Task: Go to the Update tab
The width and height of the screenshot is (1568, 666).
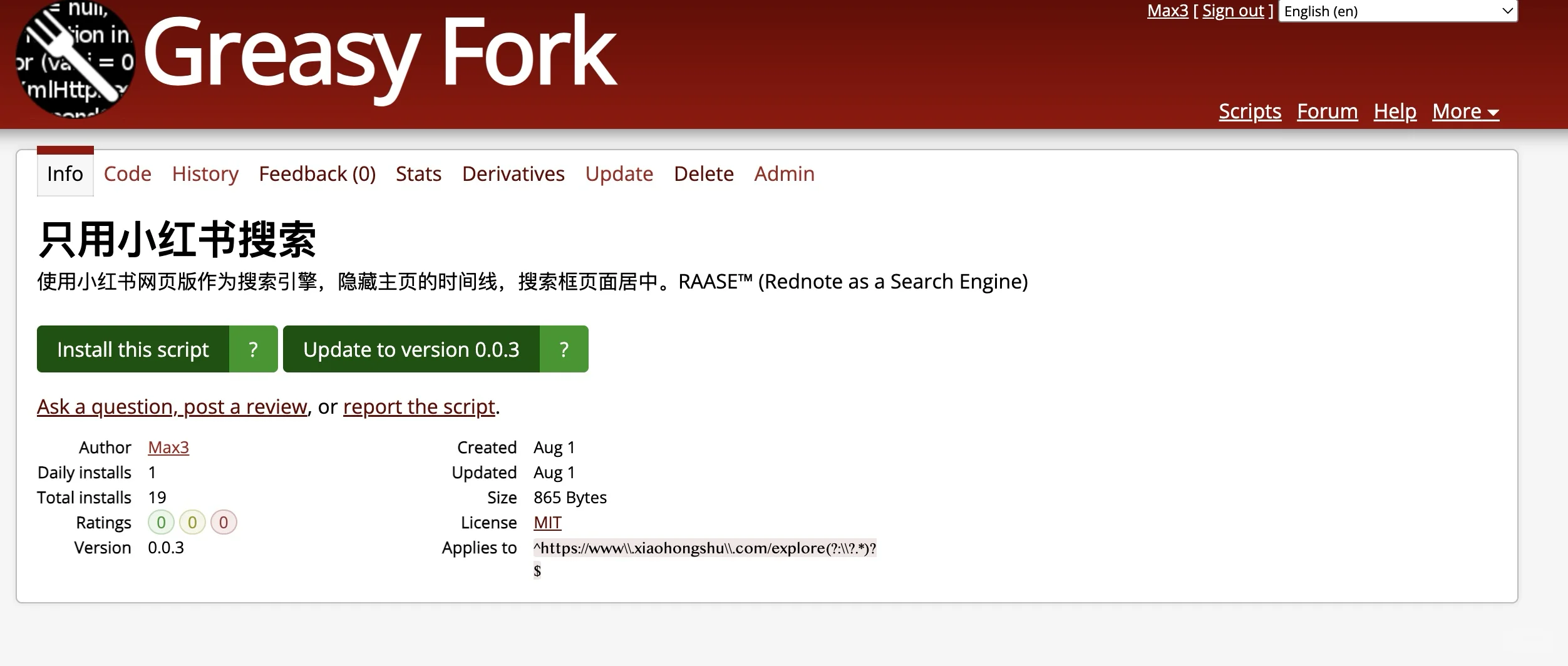Action: tap(619, 173)
